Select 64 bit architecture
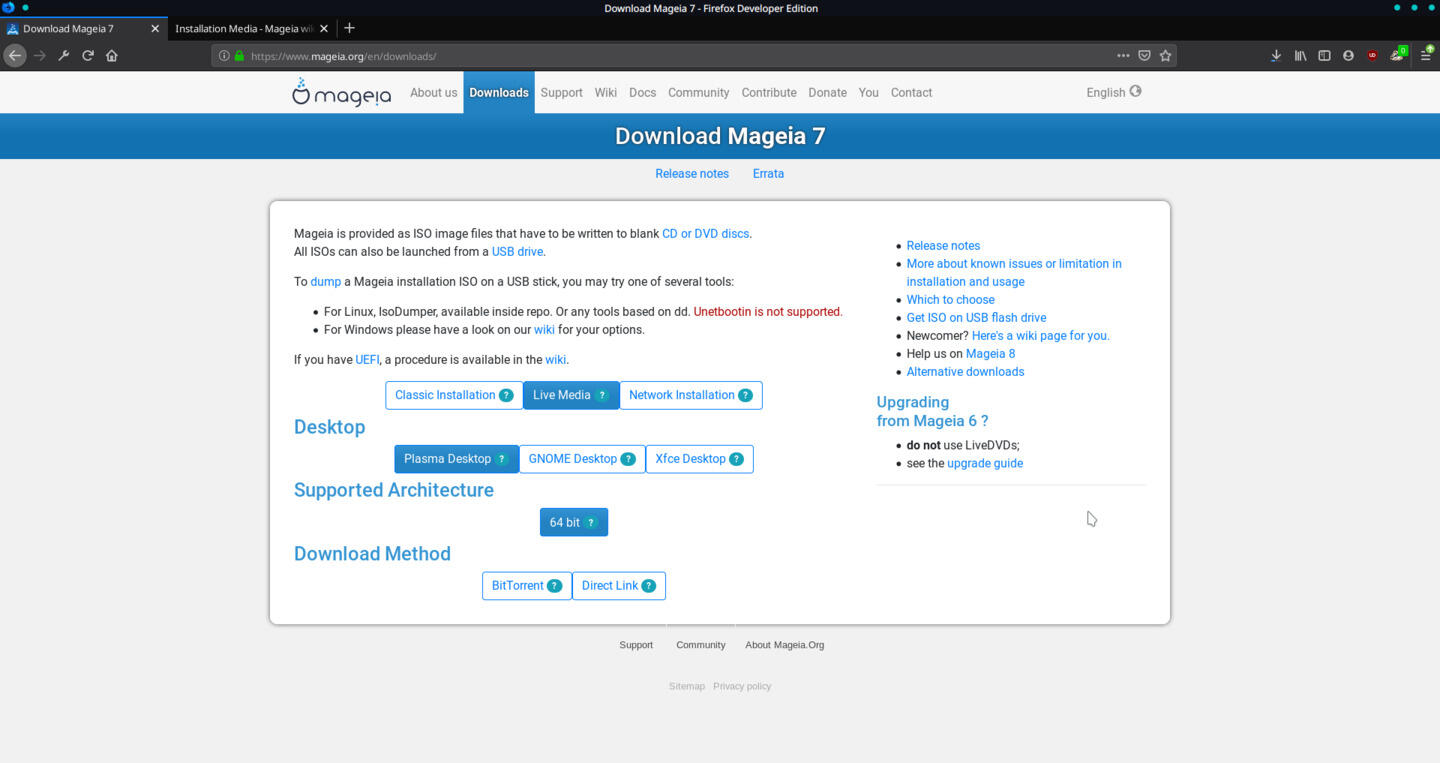 573,522
